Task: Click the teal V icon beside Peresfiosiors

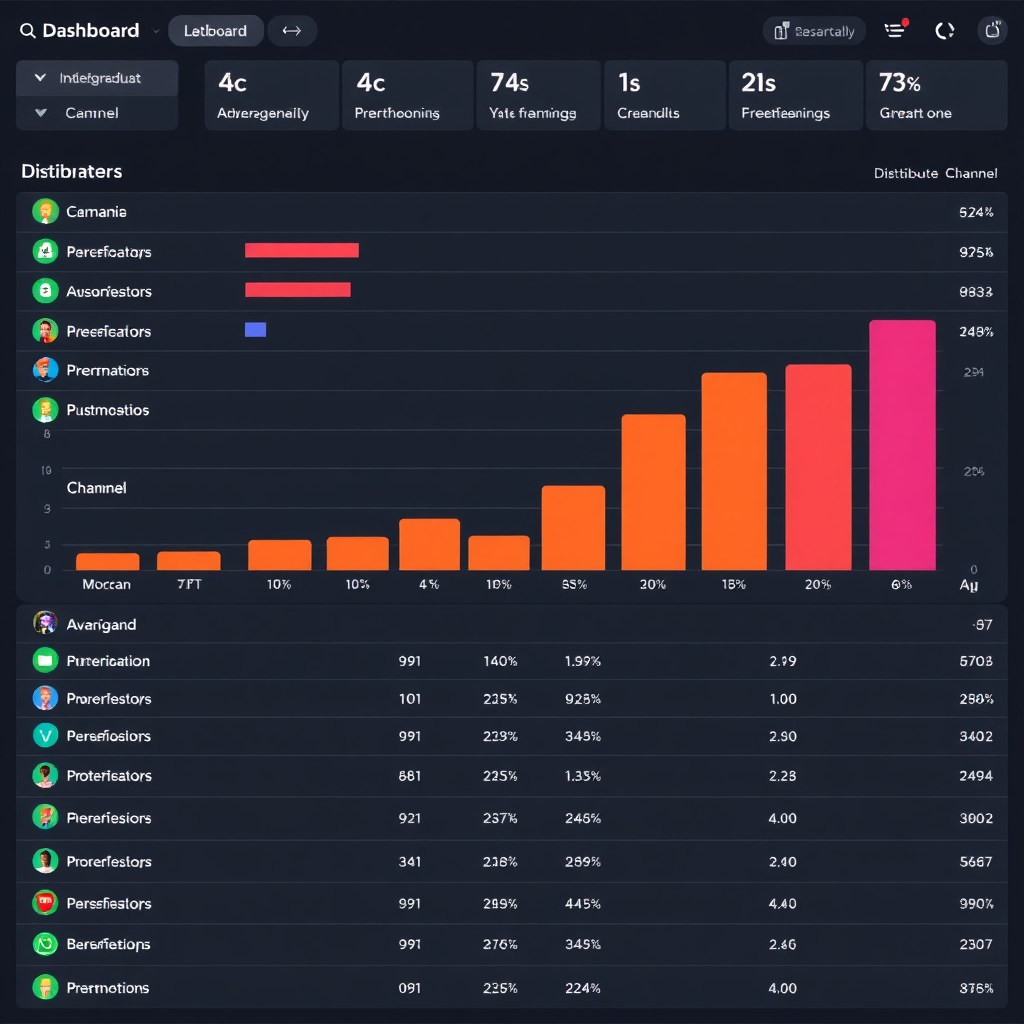Action: [x=45, y=736]
